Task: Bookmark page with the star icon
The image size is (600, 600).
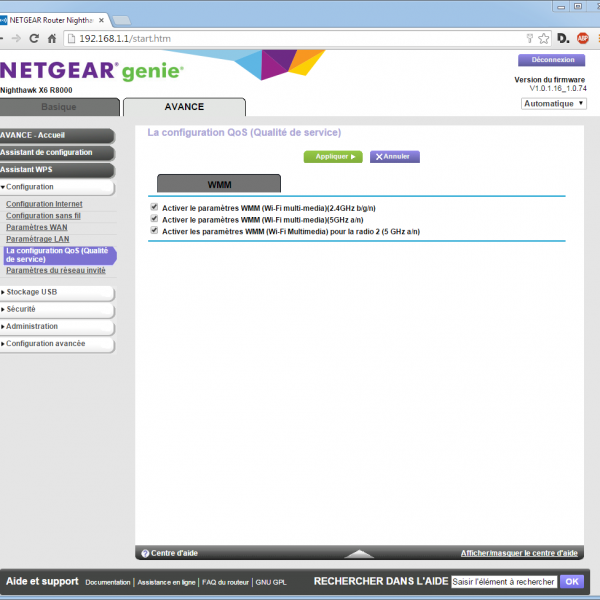Action: coord(543,38)
